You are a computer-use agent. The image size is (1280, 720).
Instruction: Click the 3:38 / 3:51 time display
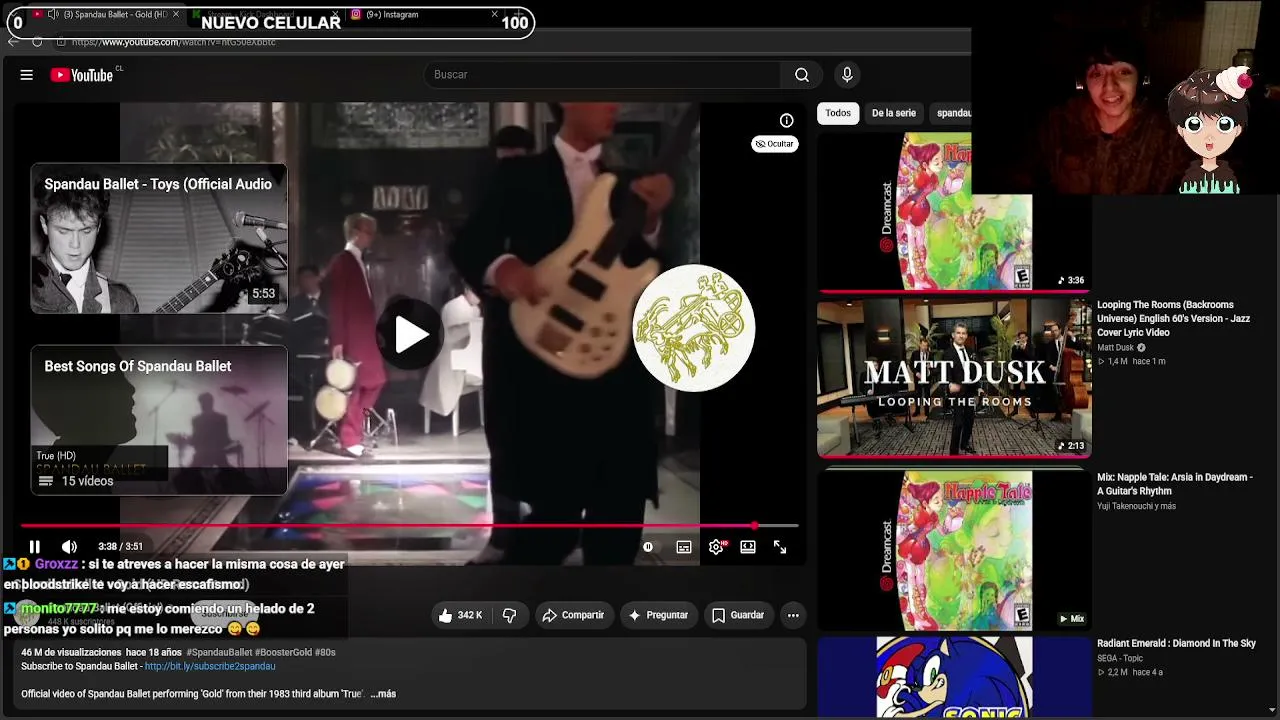click(120, 547)
